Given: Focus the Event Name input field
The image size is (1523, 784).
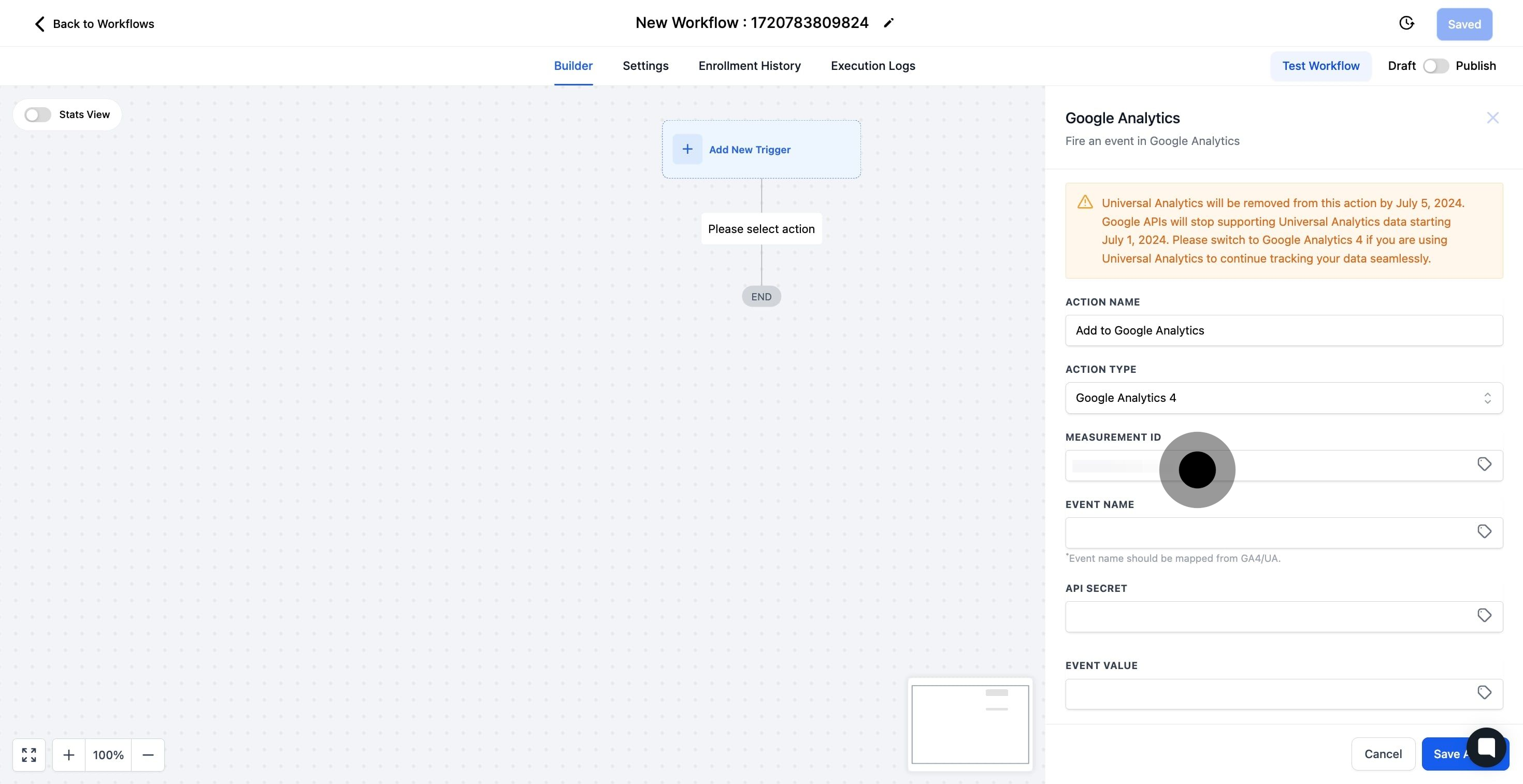Looking at the screenshot, I should click(1284, 532).
